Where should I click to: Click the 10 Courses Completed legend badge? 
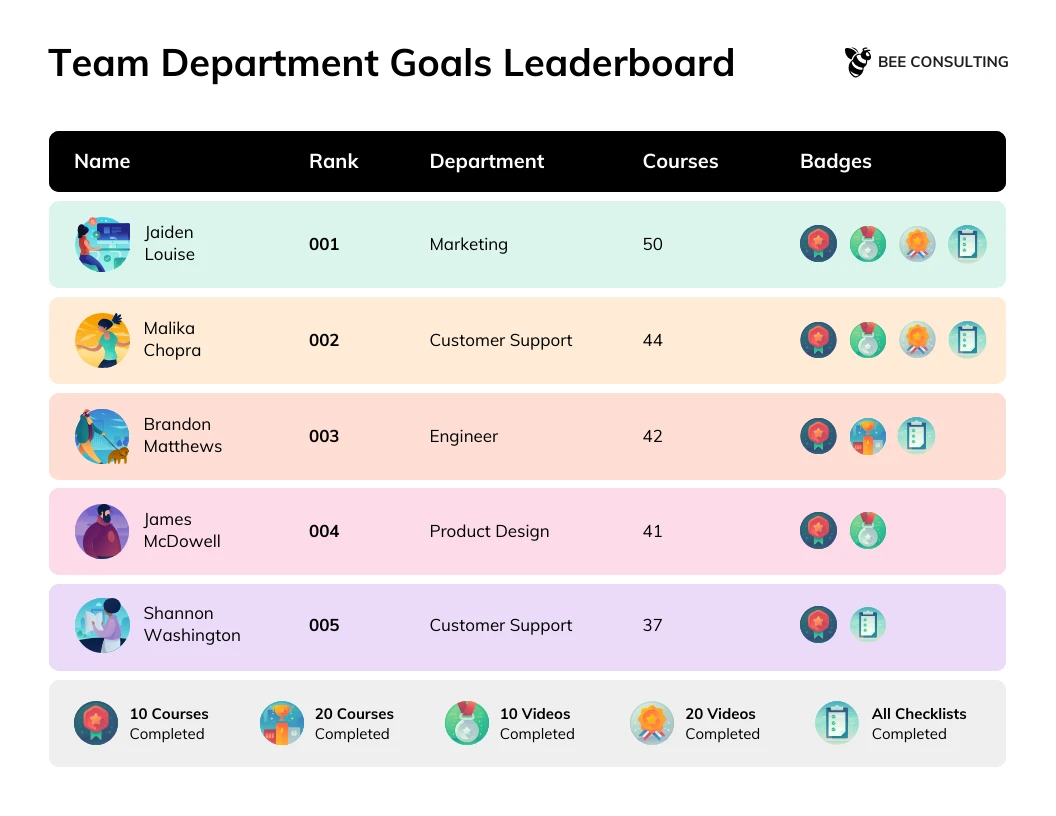coord(96,722)
